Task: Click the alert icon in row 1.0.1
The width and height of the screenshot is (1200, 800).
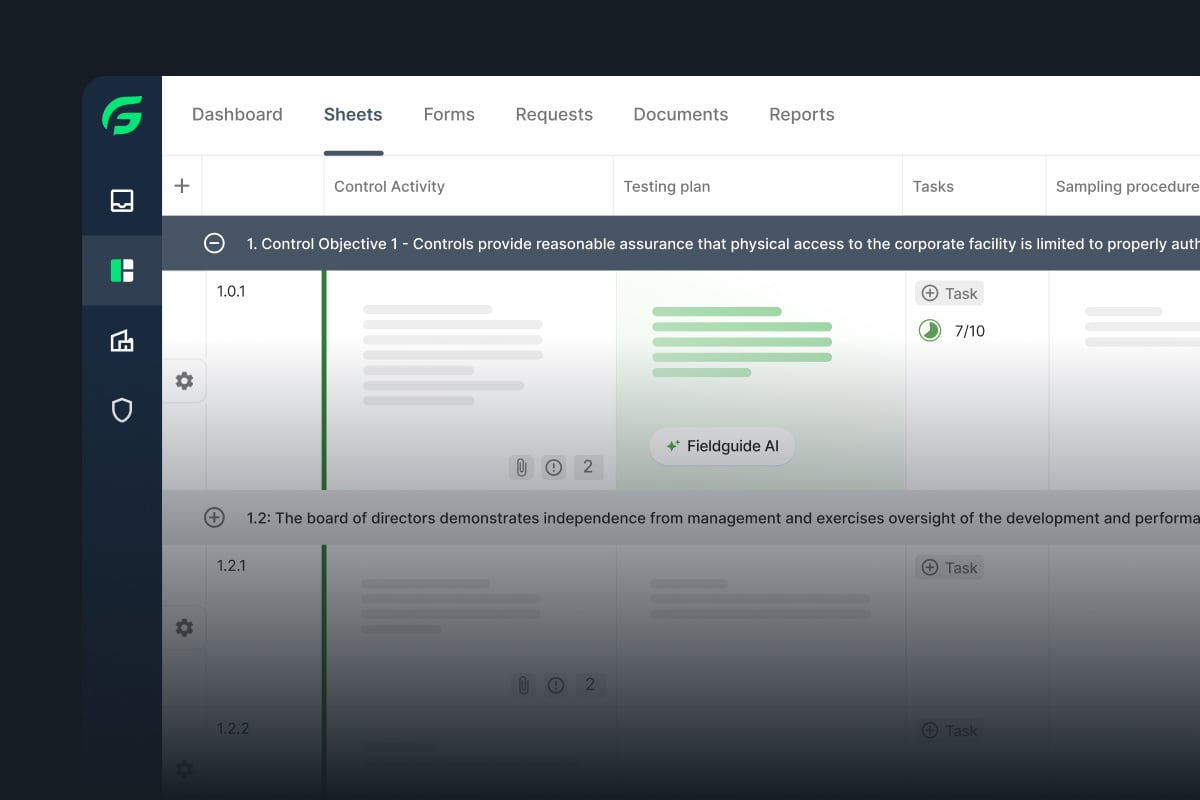Action: (x=554, y=467)
